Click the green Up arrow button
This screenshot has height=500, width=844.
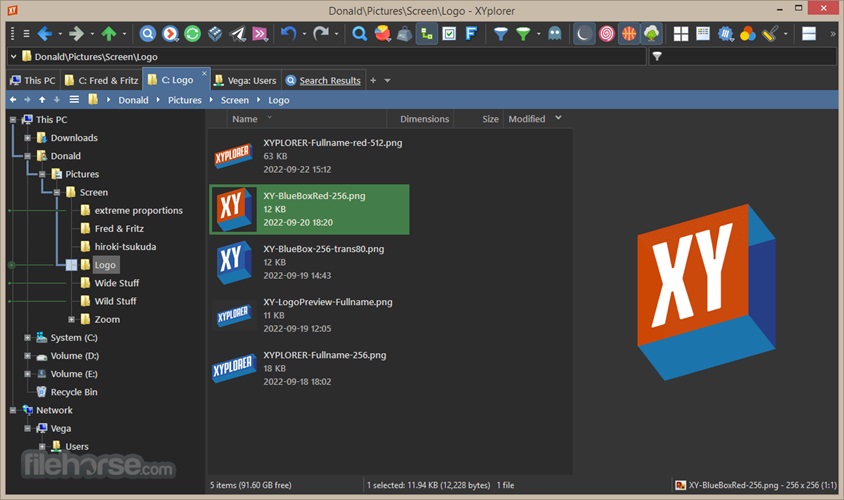coord(109,34)
